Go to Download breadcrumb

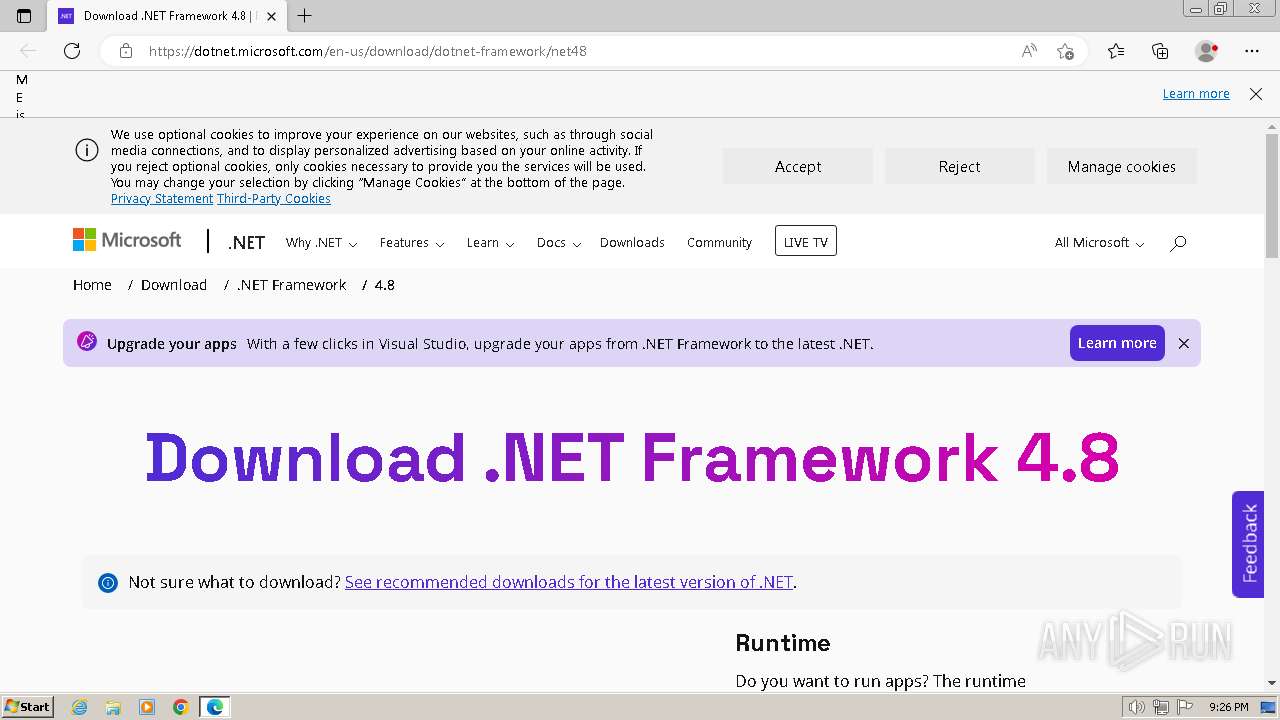click(174, 285)
